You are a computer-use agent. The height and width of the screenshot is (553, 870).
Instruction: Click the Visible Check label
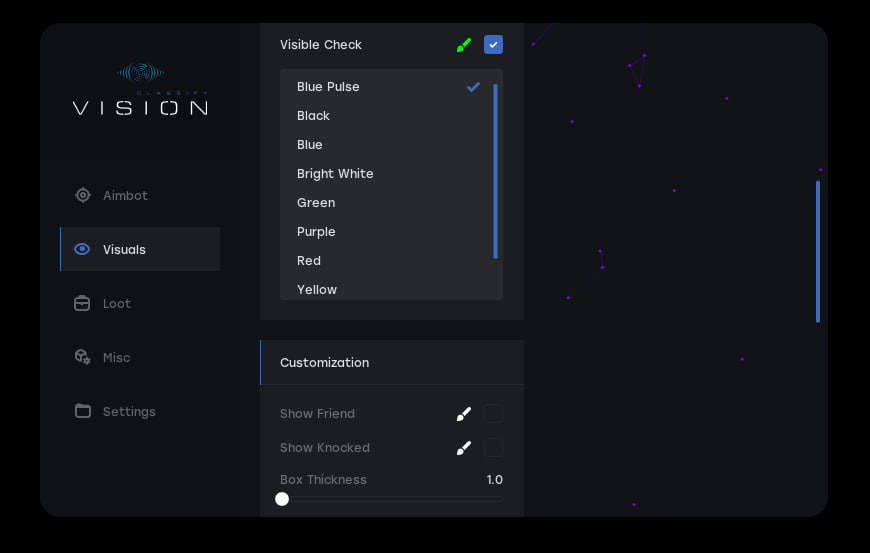tap(321, 44)
